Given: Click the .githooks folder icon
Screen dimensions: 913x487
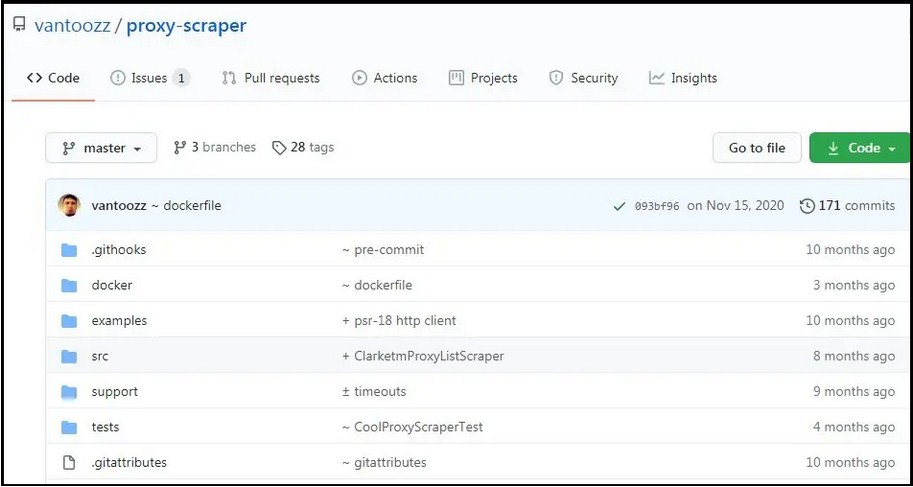Looking at the screenshot, I should pyautogui.click(x=69, y=250).
